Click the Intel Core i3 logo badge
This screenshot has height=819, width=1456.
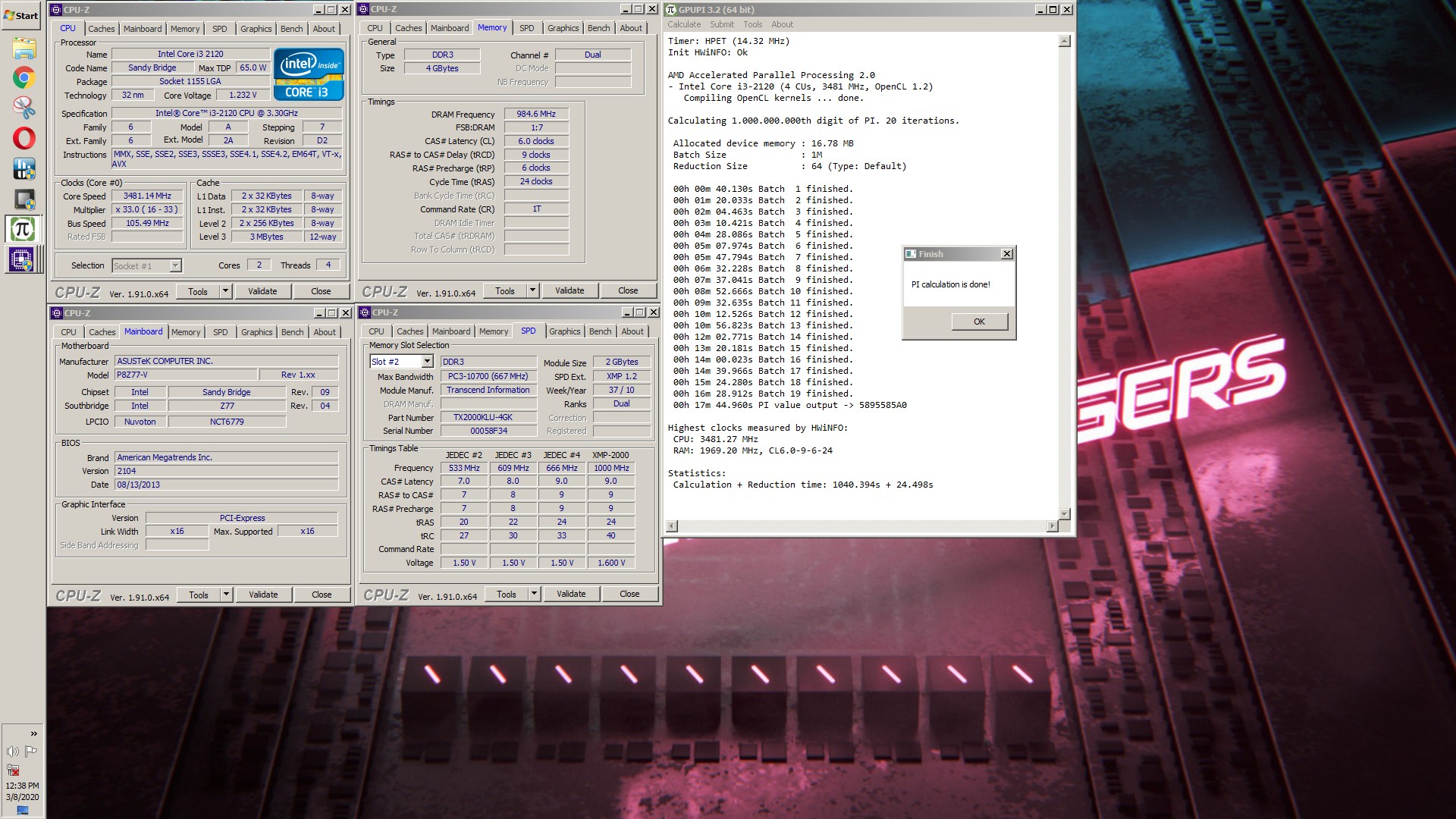point(309,74)
